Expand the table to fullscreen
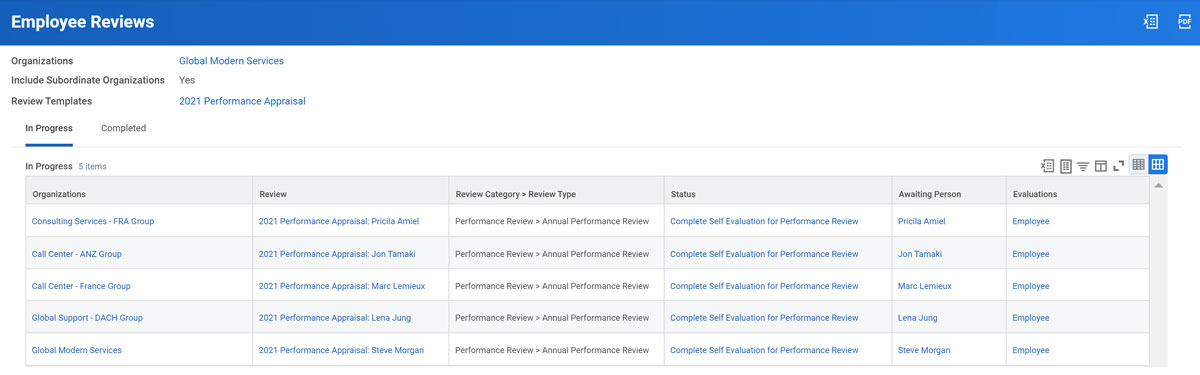This screenshot has height=375, width=1200. pyautogui.click(x=1118, y=166)
